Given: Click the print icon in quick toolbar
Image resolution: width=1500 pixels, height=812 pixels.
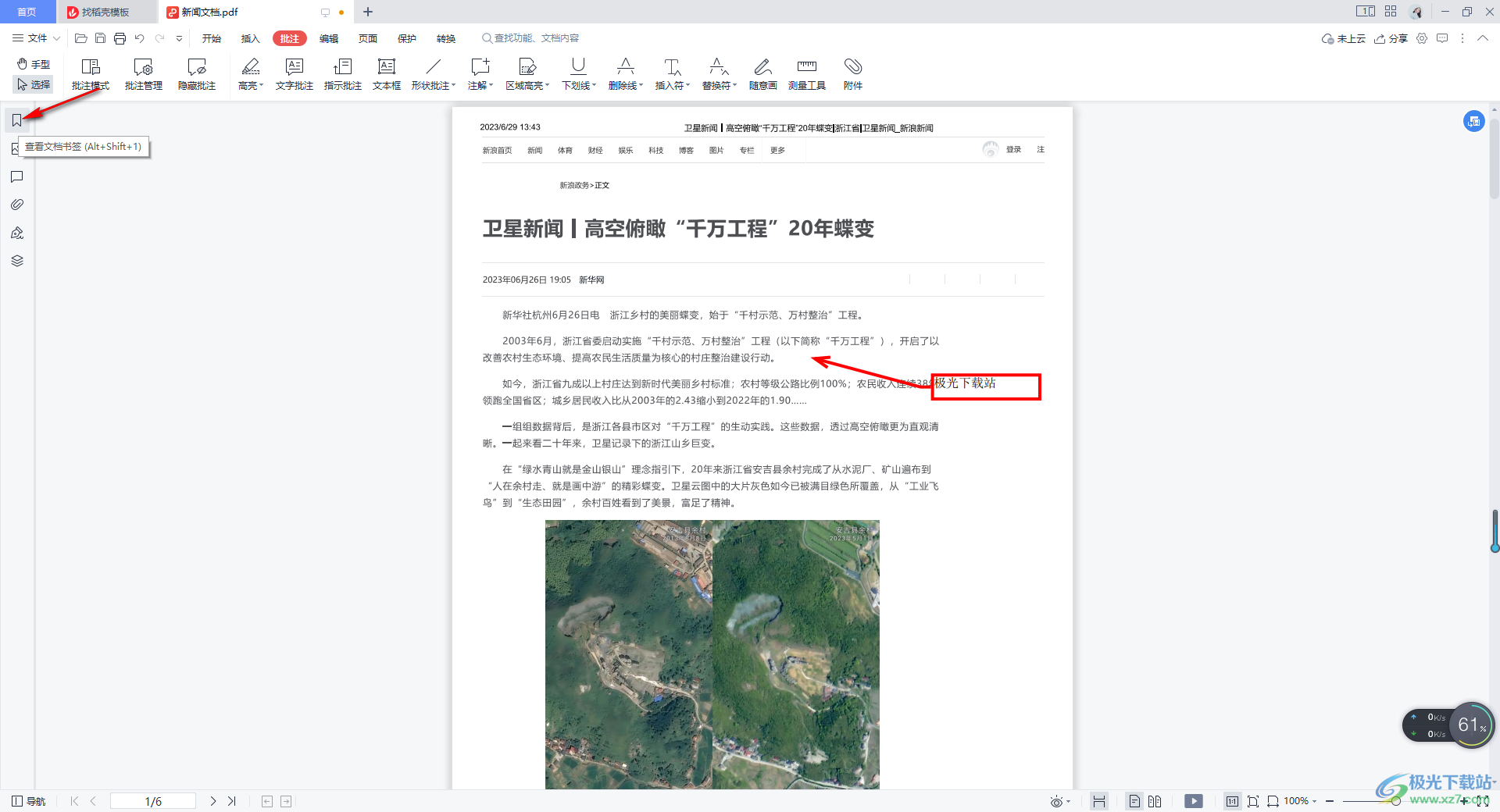Looking at the screenshot, I should click(x=120, y=38).
